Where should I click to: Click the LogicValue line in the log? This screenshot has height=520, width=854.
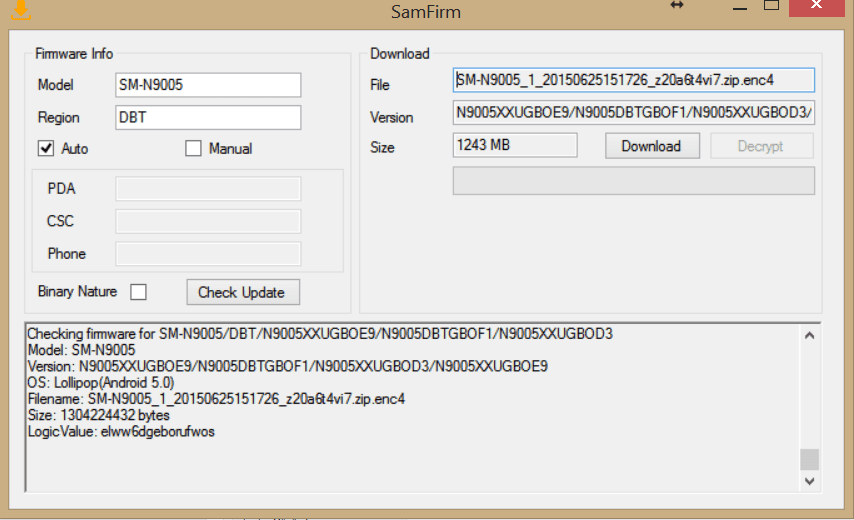pos(121,432)
